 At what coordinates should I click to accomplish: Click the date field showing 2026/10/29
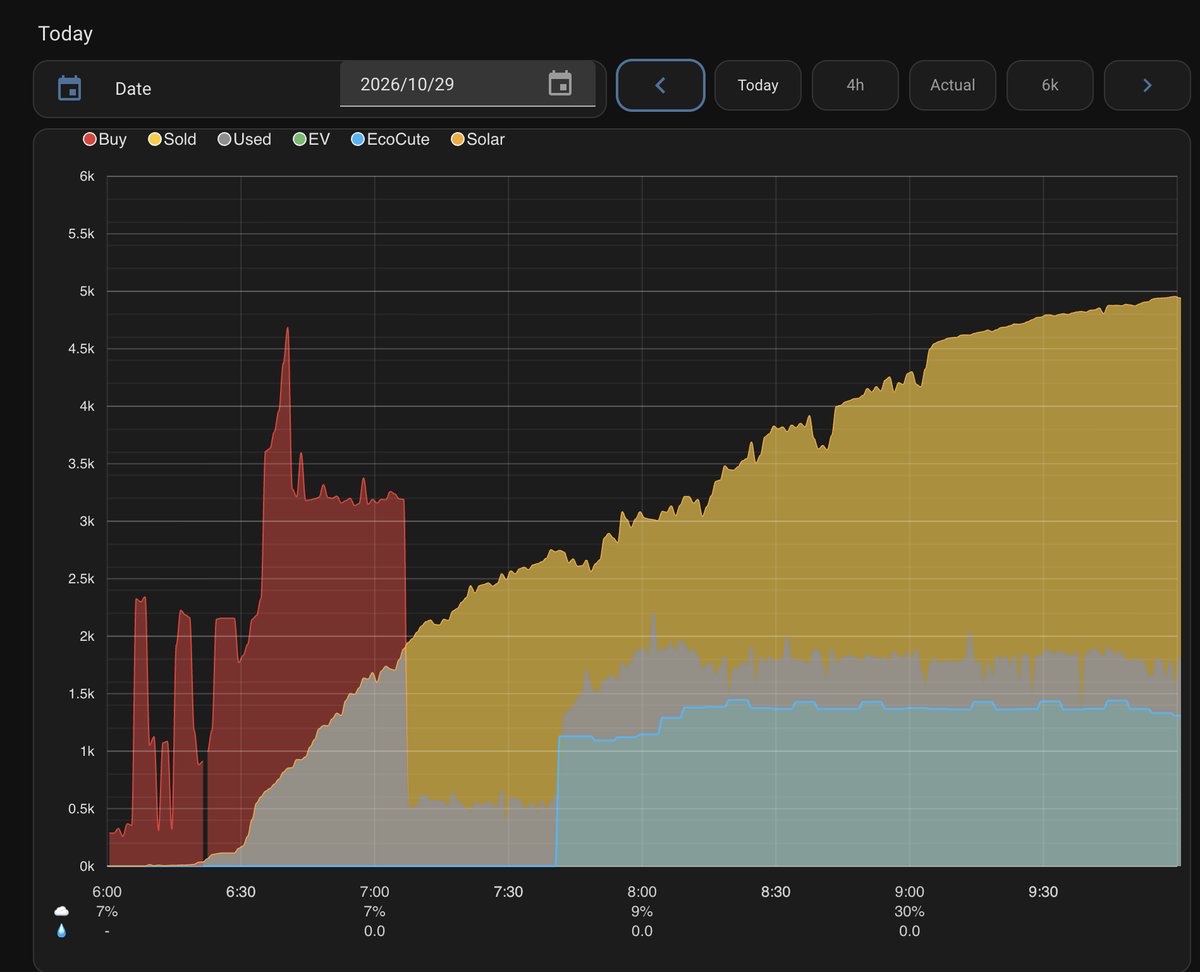467,84
